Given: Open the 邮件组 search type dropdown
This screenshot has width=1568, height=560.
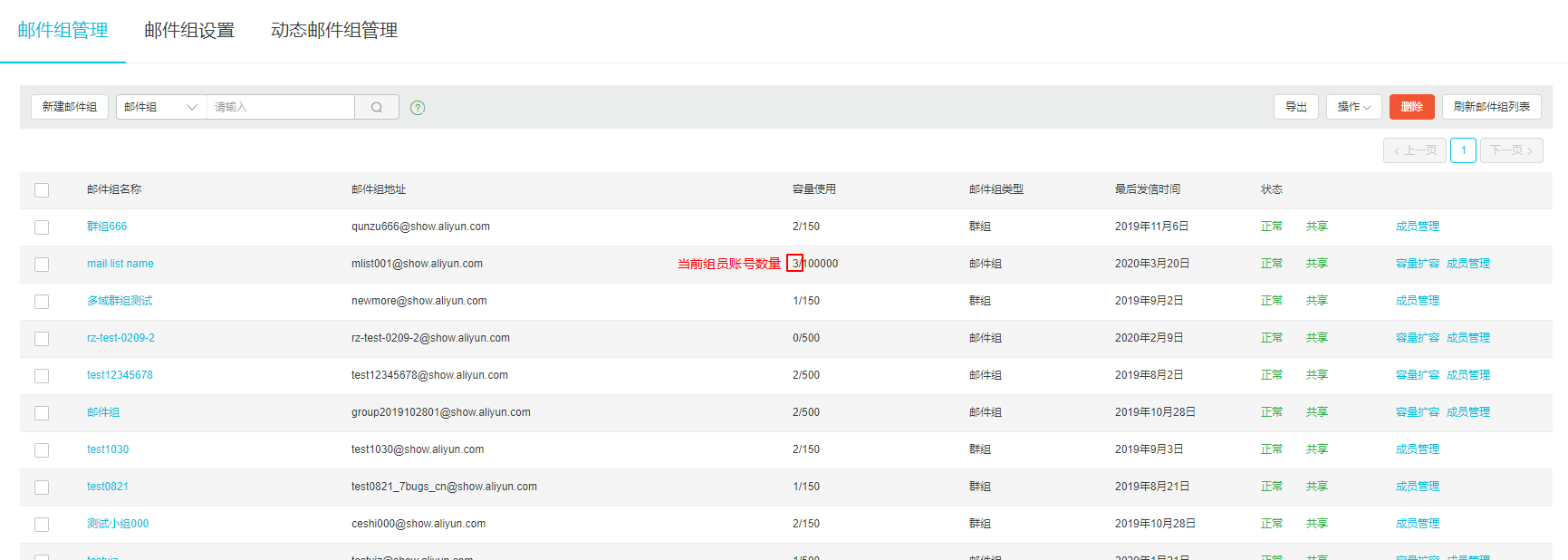Looking at the screenshot, I should pos(160,107).
